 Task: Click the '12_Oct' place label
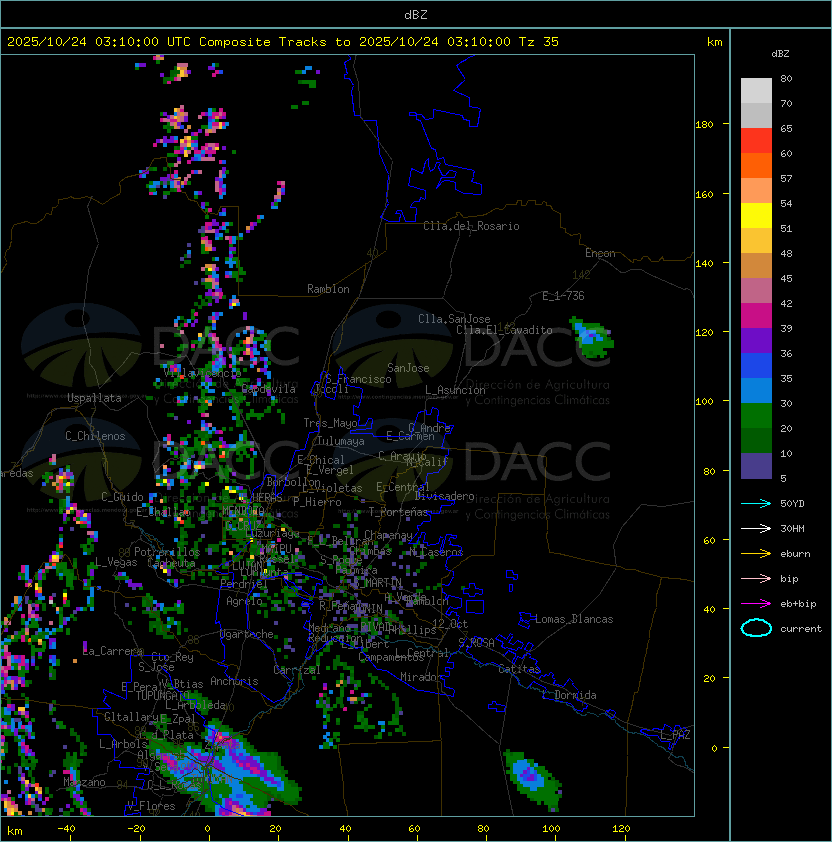[450, 624]
